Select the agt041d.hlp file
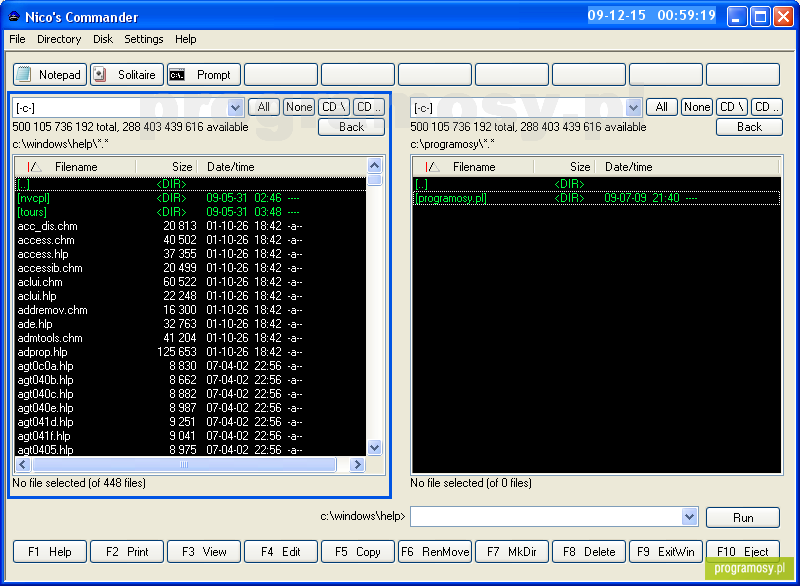Image resolution: width=800 pixels, height=586 pixels. click(x=191, y=422)
